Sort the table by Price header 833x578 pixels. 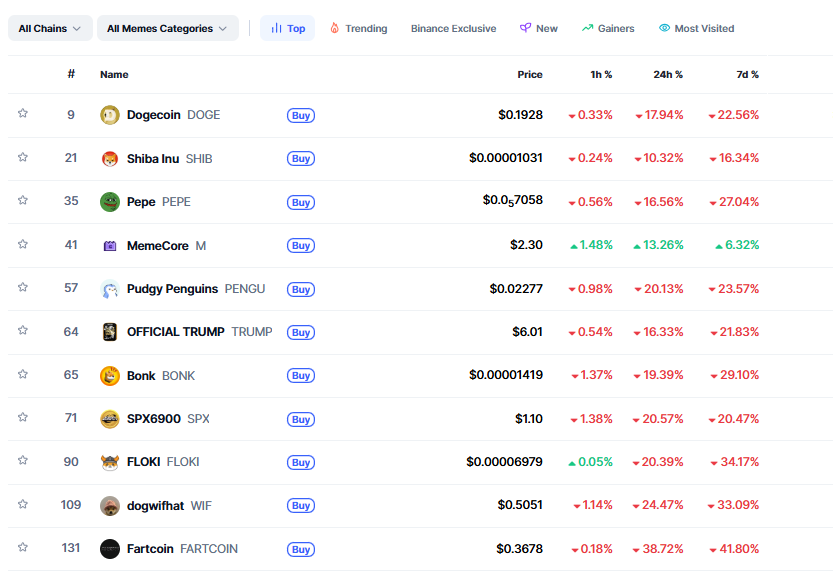coord(530,74)
